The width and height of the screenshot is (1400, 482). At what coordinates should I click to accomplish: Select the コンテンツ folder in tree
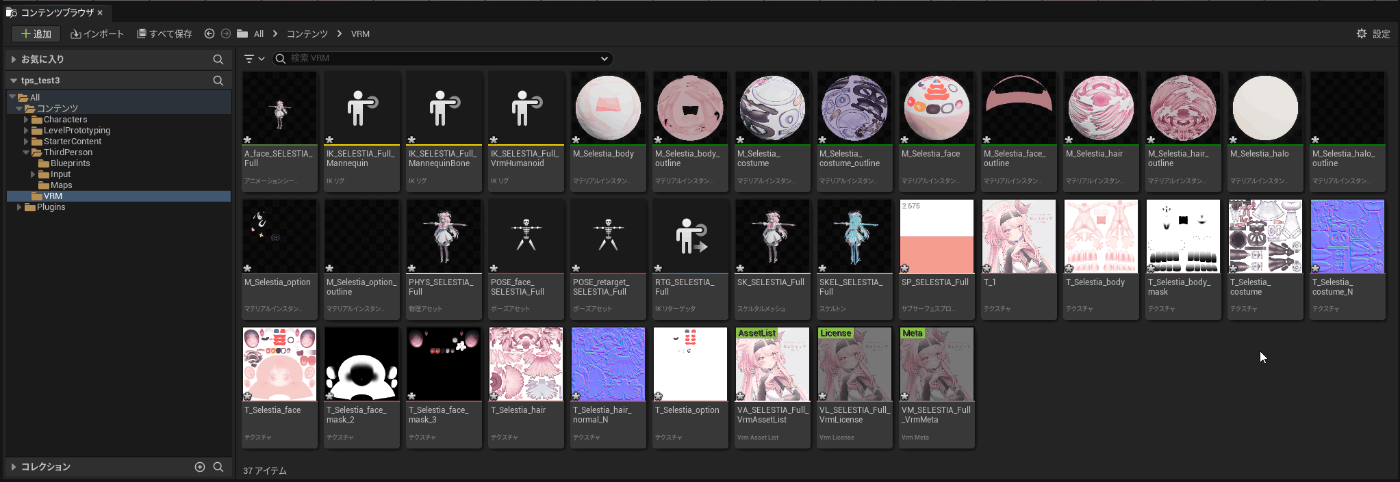[118, 108]
